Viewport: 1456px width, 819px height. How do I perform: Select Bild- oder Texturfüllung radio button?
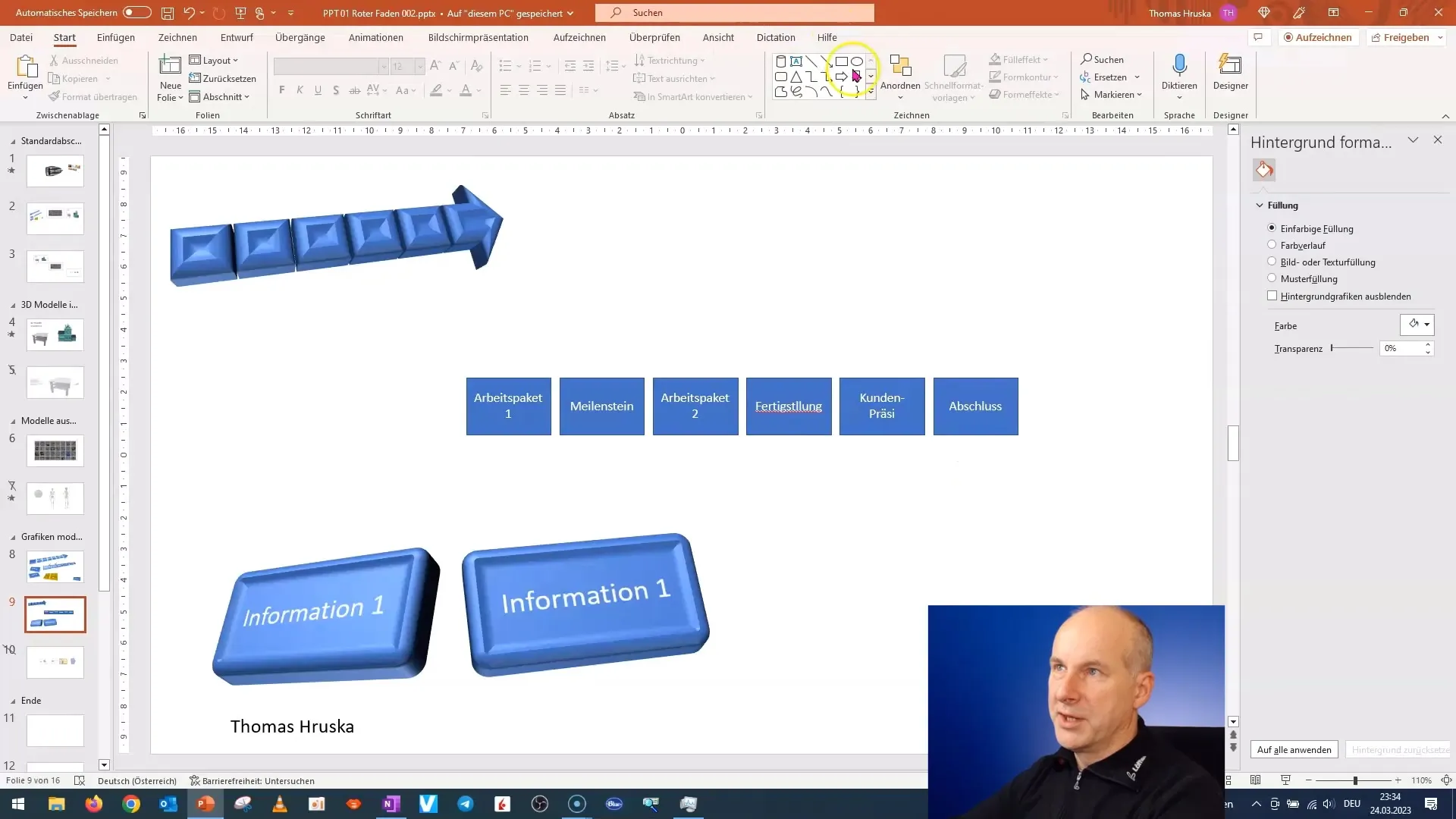[x=1271, y=261]
